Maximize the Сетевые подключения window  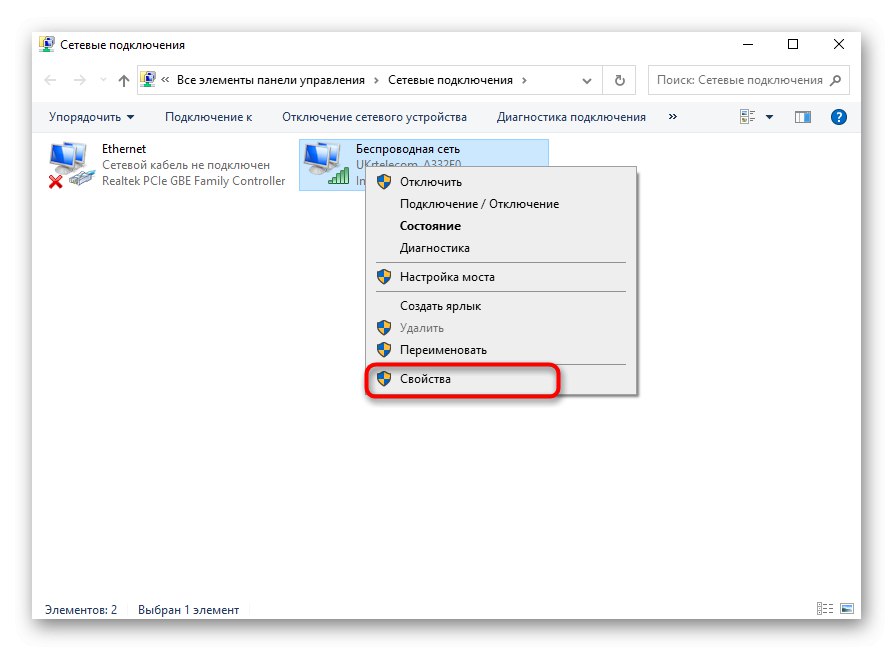793,44
